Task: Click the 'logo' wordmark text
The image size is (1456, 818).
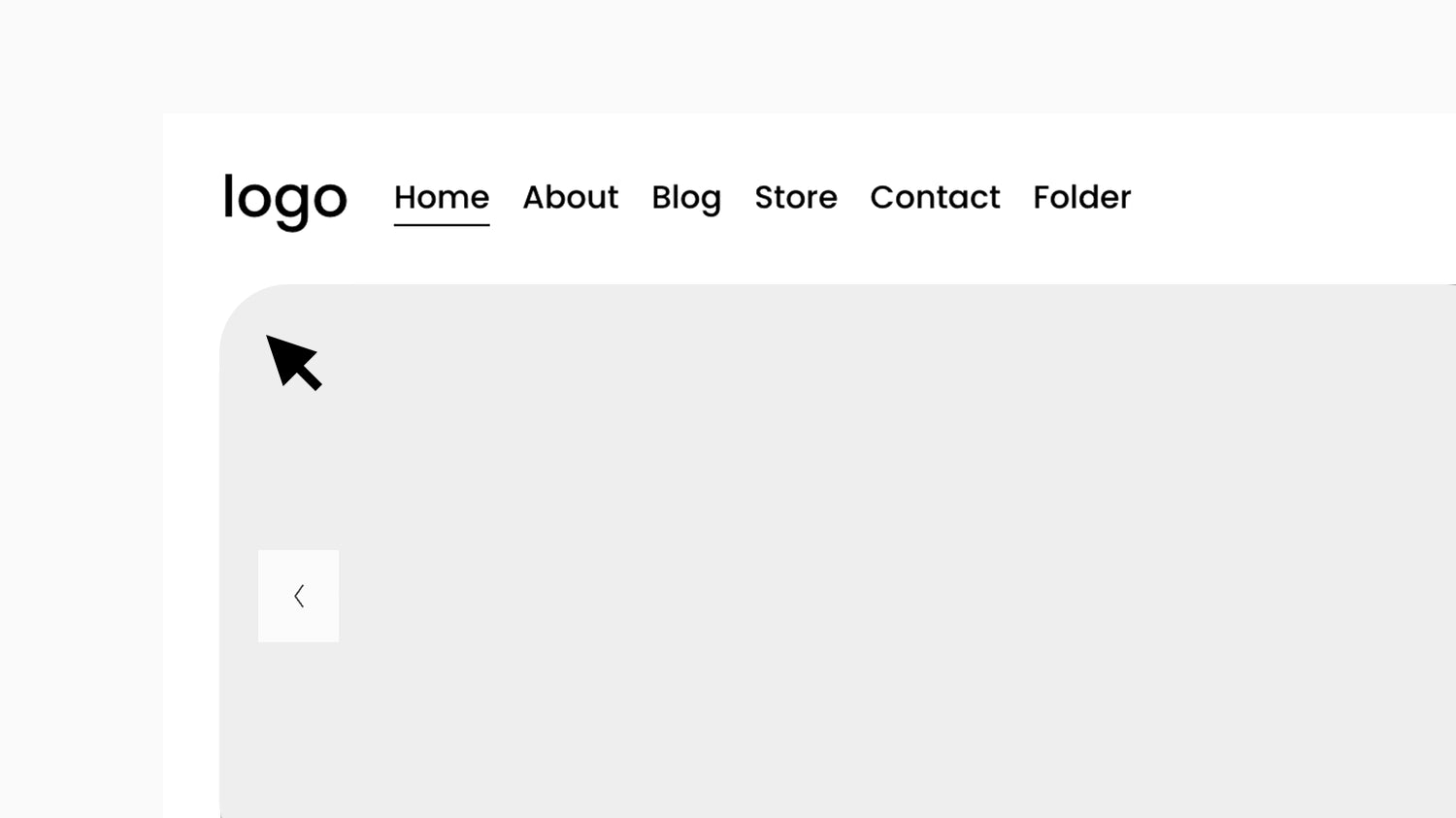Action: (x=284, y=200)
